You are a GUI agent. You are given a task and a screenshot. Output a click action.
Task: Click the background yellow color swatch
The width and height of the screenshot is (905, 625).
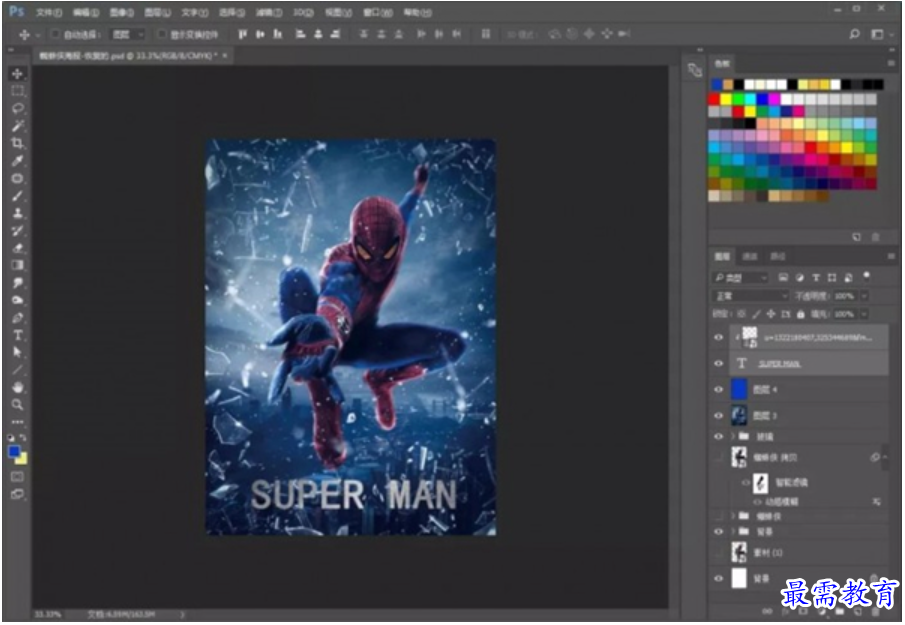pyautogui.click(x=22, y=459)
